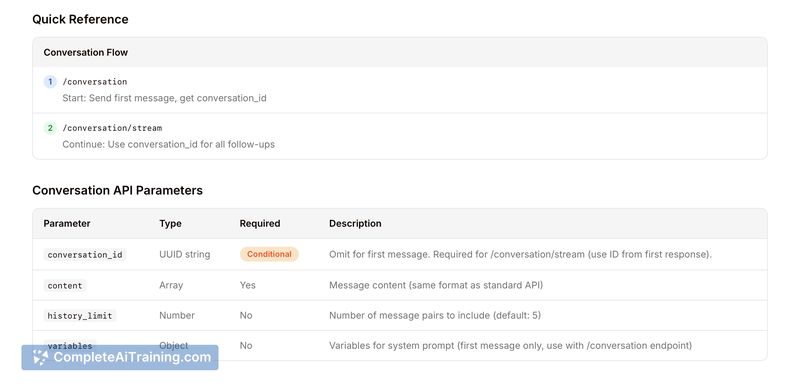This screenshot has height=383, width=800.
Task: Click the orange Conditional badge
Action: (269, 254)
